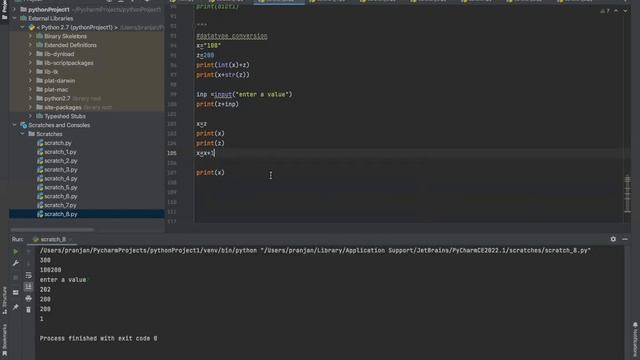Screen dimensions: 640x360
Task: Click the 'print(x+str(z))' code line
Action: (222, 75)
